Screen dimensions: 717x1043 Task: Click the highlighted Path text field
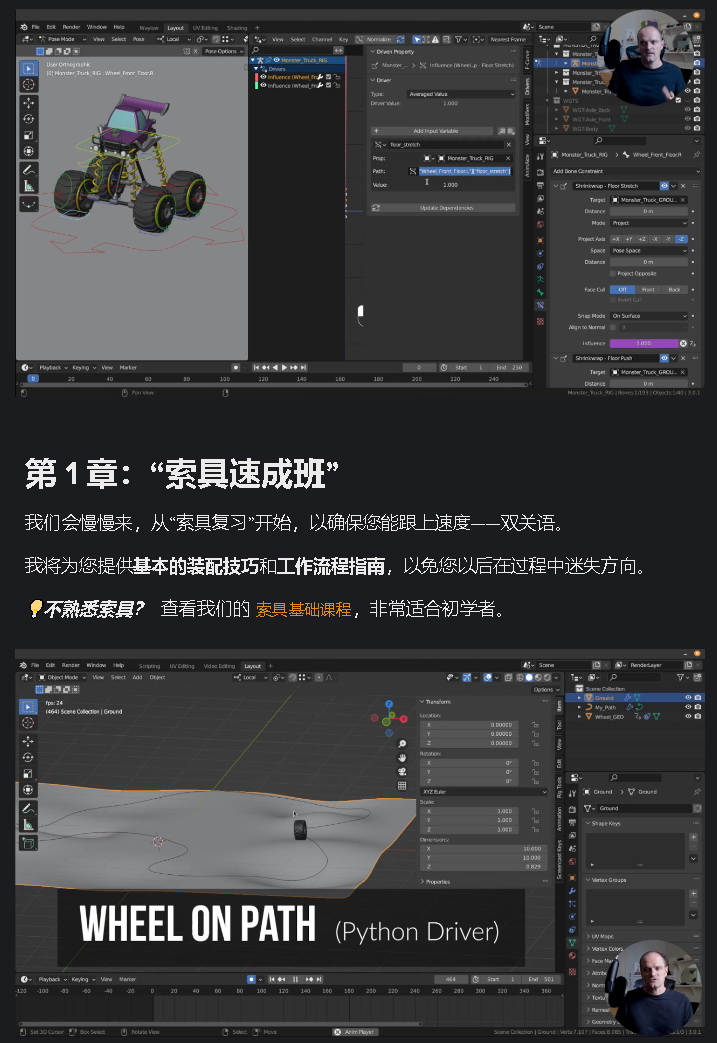click(x=464, y=172)
